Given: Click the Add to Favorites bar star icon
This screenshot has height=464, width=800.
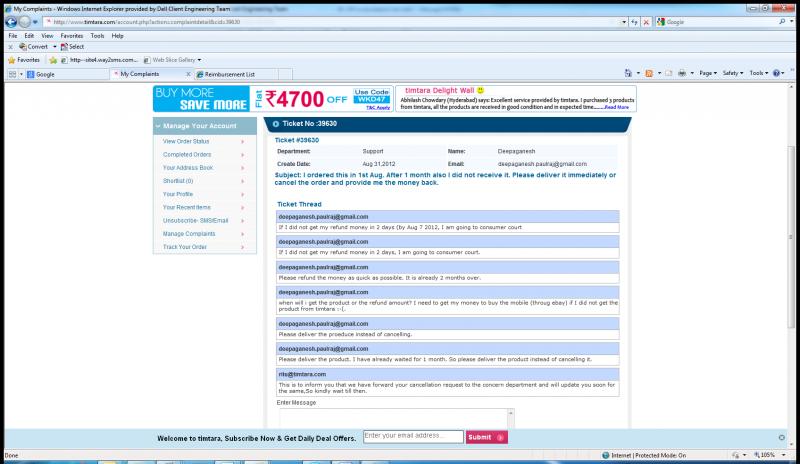Looking at the screenshot, I should click(x=53, y=60).
